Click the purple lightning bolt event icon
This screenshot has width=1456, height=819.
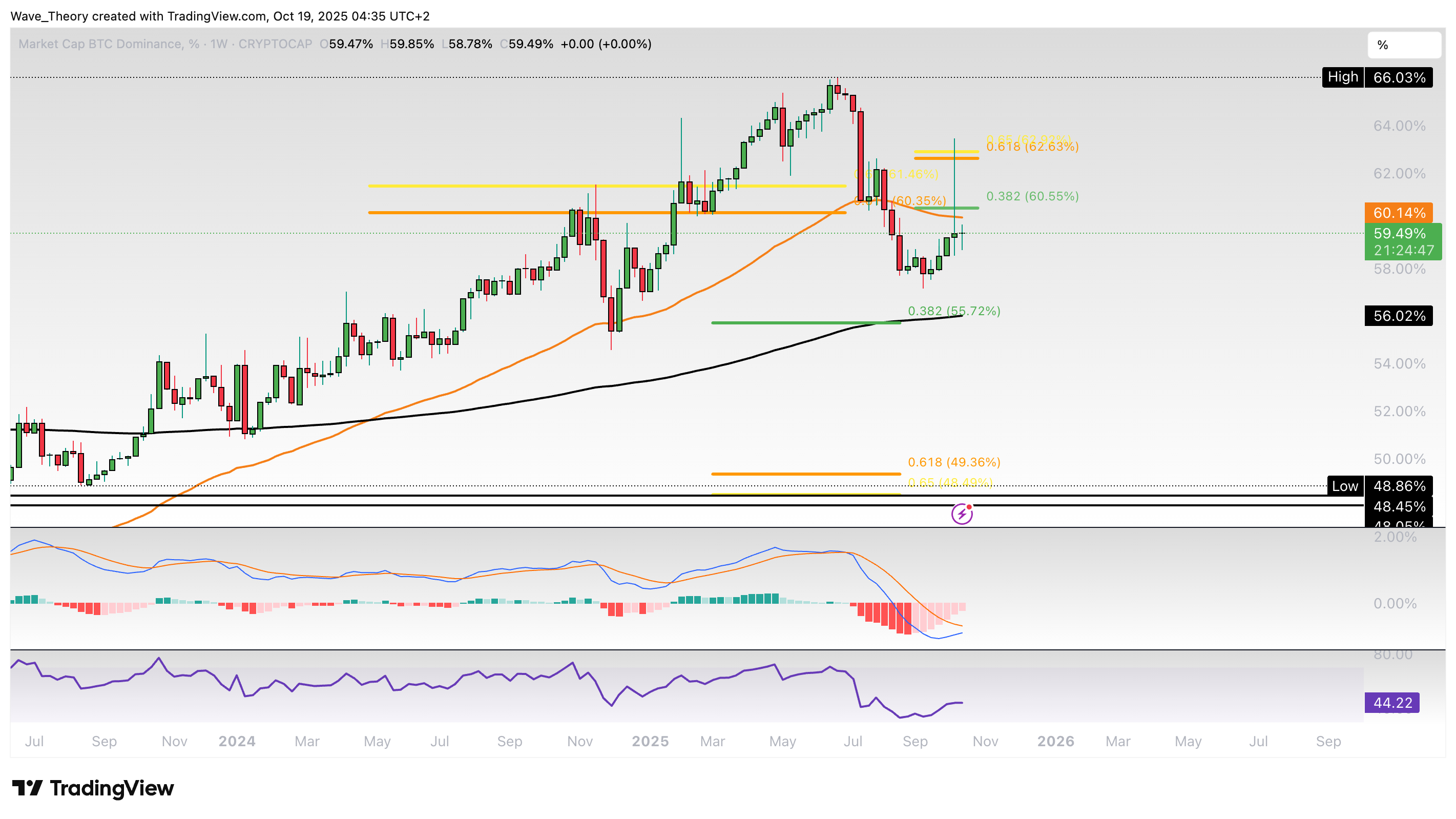tap(962, 514)
